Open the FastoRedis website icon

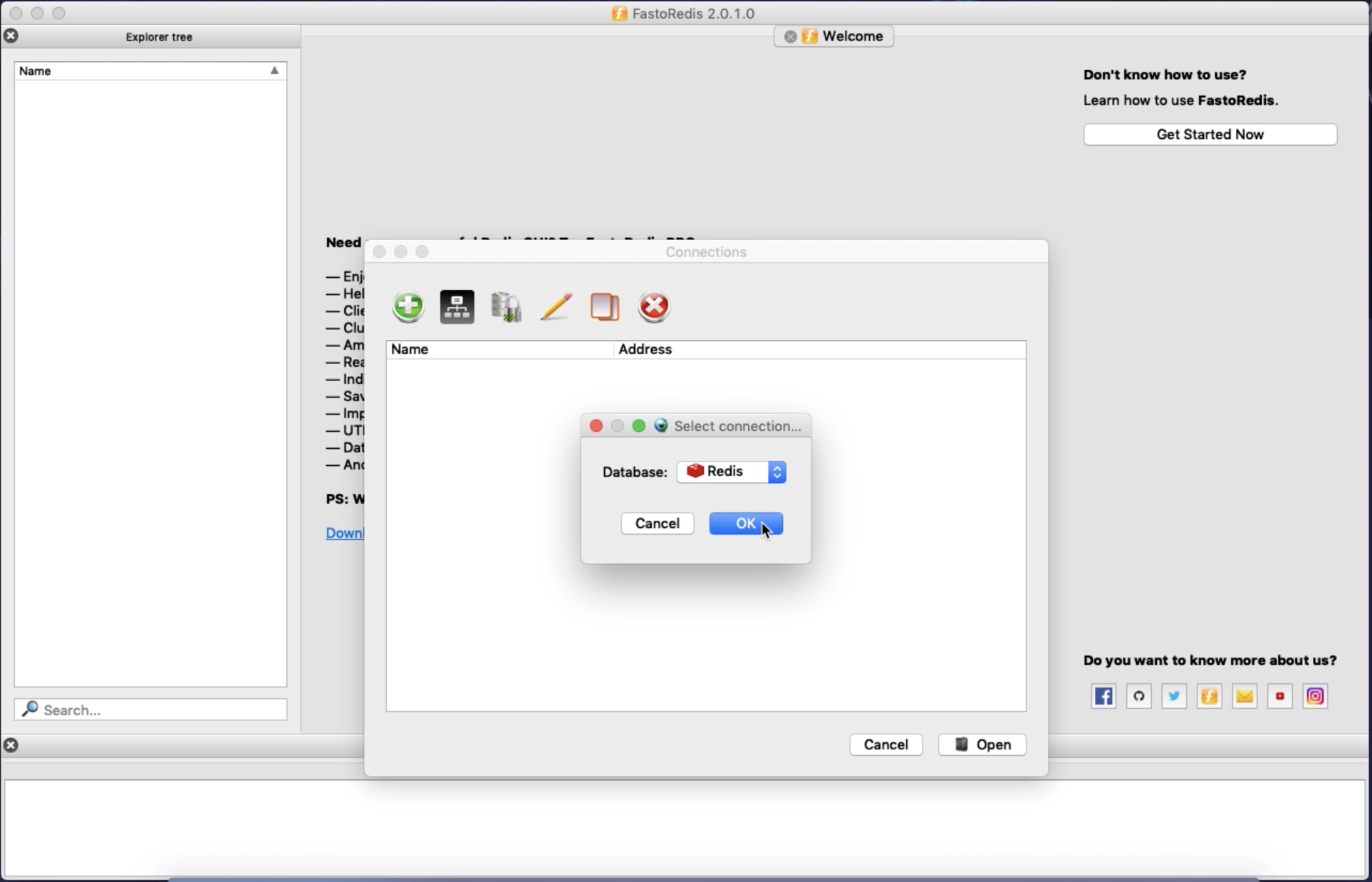click(1210, 696)
